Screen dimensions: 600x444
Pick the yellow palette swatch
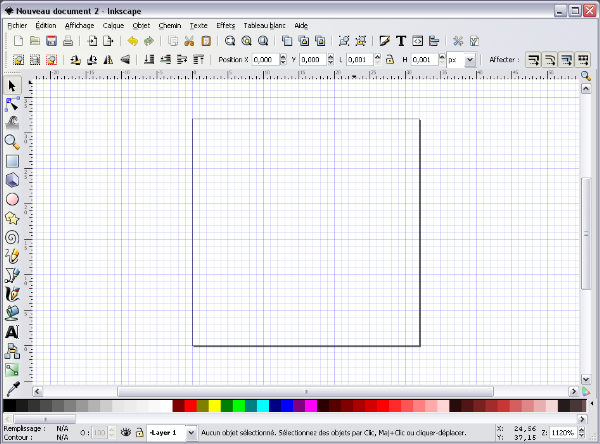pos(215,406)
